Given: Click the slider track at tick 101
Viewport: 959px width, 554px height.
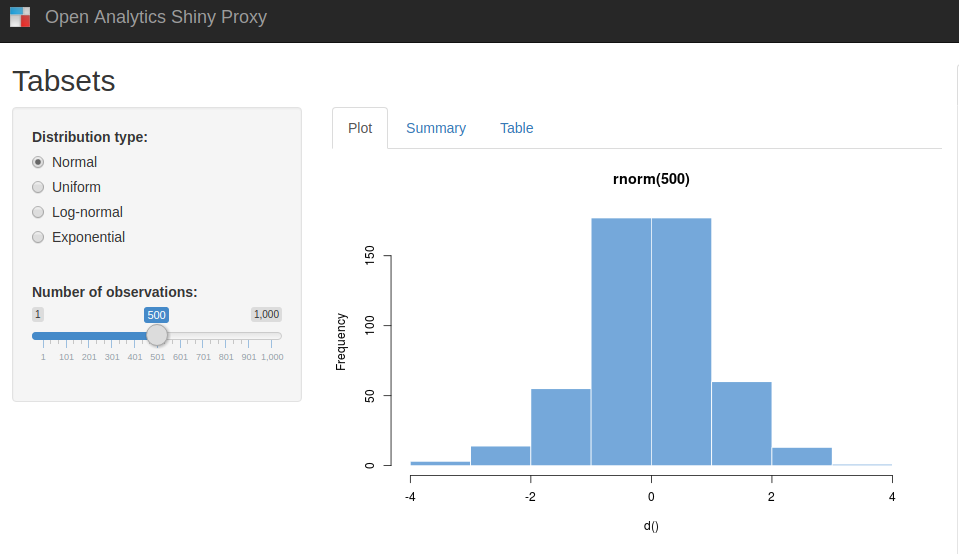Looking at the screenshot, I should coord(66,336).
